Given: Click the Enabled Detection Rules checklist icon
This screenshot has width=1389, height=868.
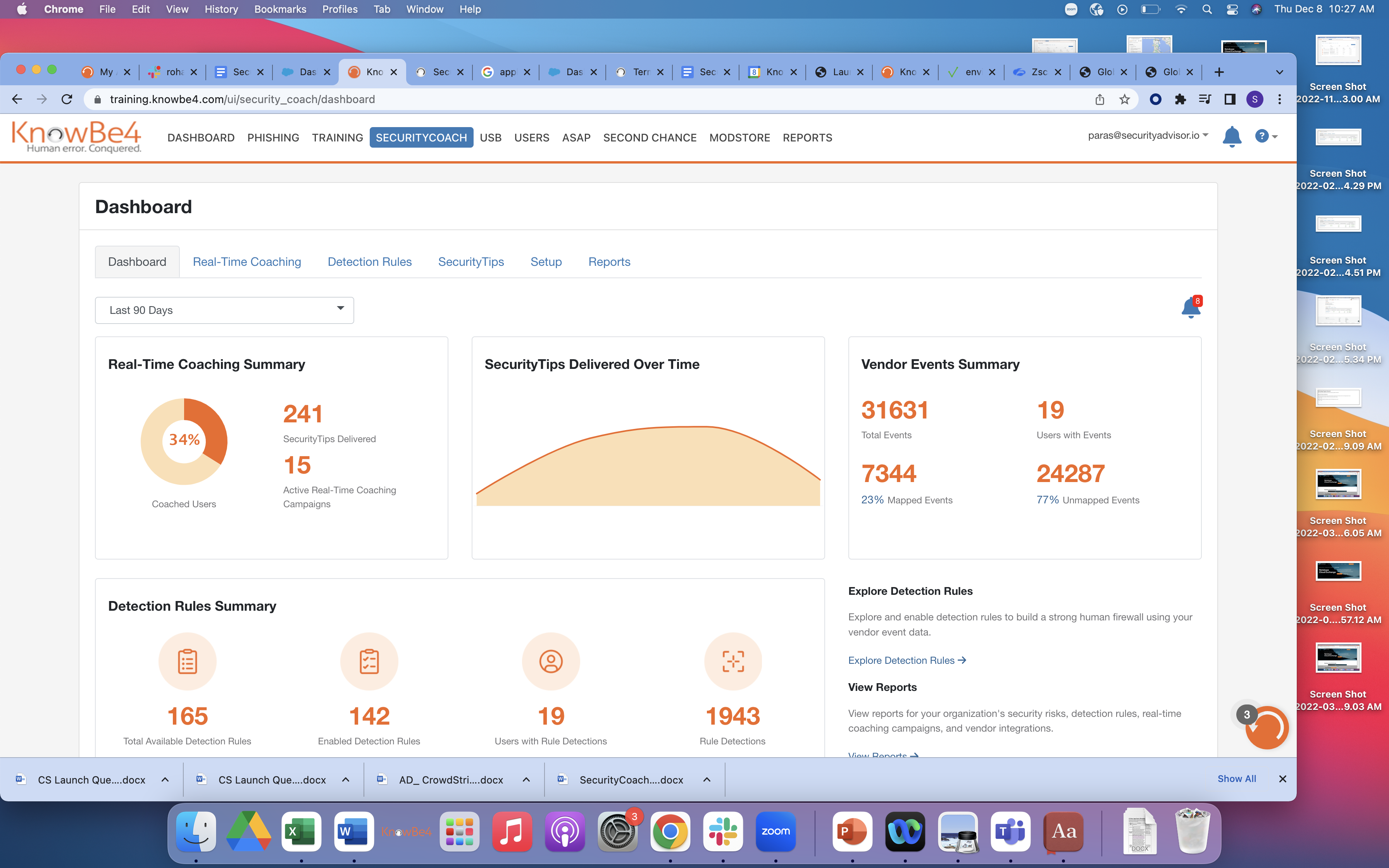Looking at the screenshot, I should point(369,661).
